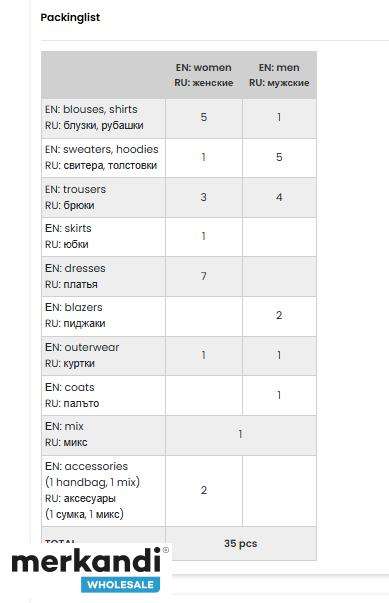Click the 35 pcs total cell
389x603 pixels.
point(241,543)
